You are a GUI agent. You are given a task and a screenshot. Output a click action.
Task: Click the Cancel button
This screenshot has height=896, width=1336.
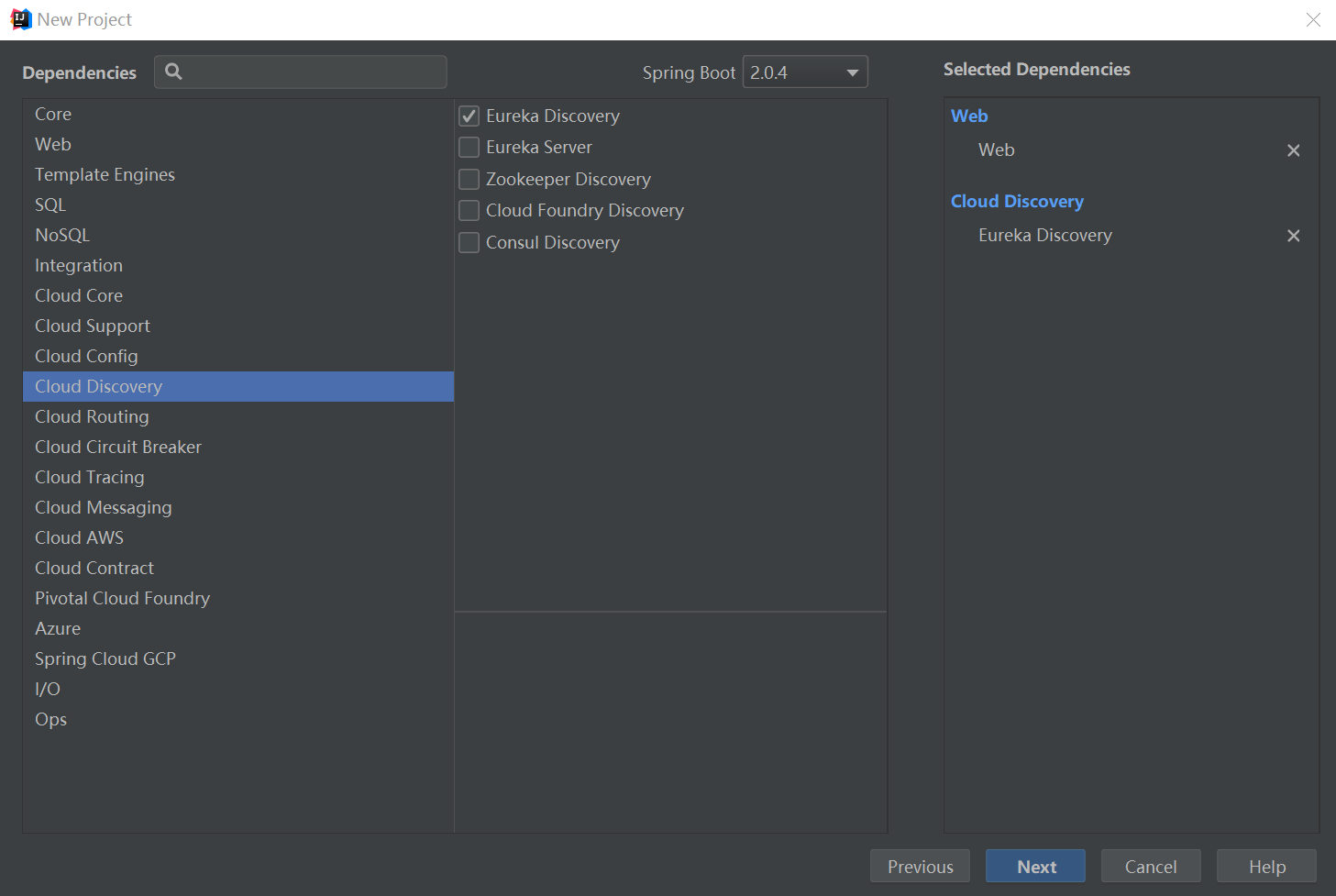tap(1151, 867)
